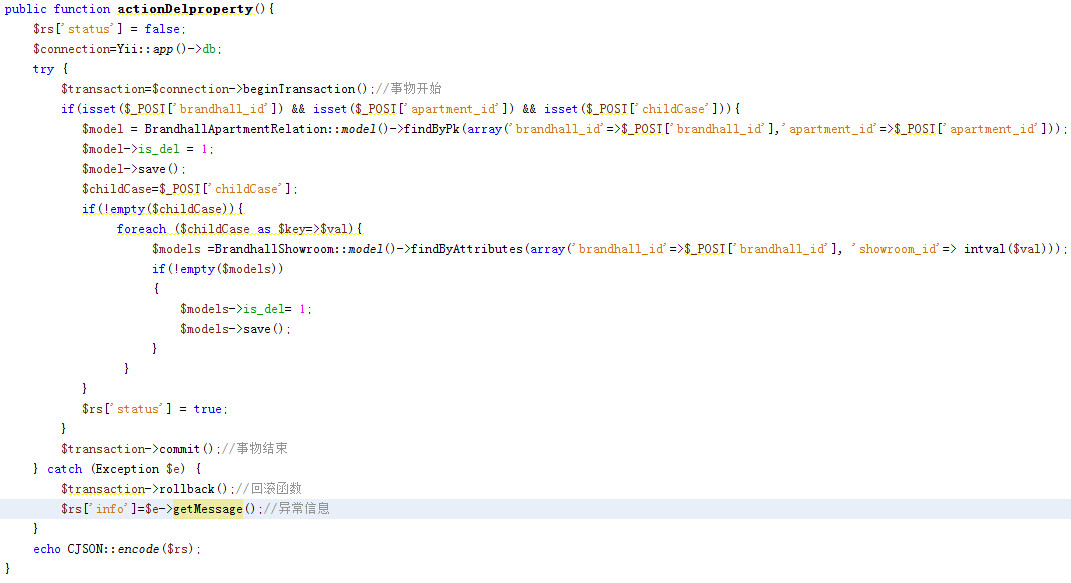
Task: Place cursor on the try keyword
Action: 43,69
